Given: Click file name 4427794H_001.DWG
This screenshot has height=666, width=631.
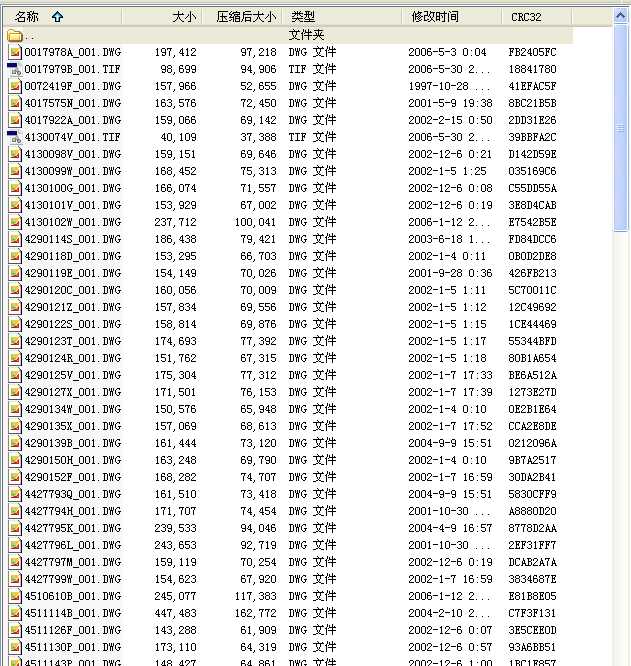Looking at the screenshot, I should 73,511.
